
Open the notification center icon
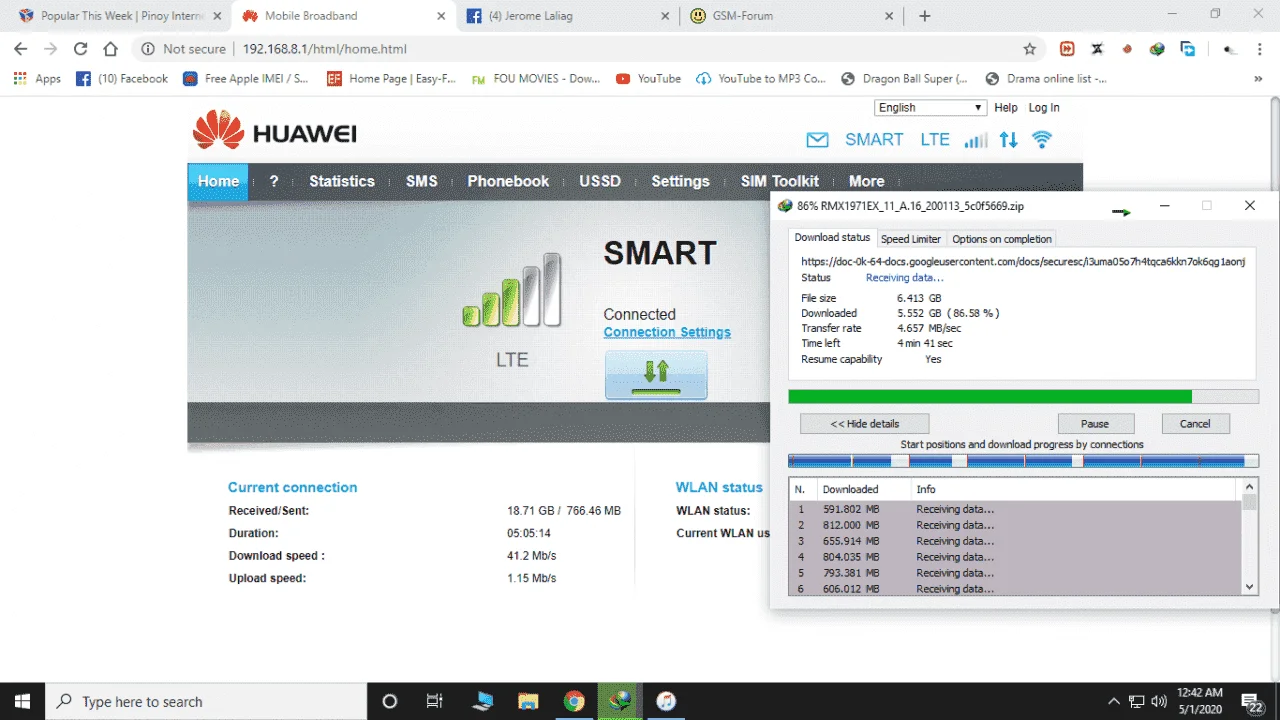[1250, 702]
